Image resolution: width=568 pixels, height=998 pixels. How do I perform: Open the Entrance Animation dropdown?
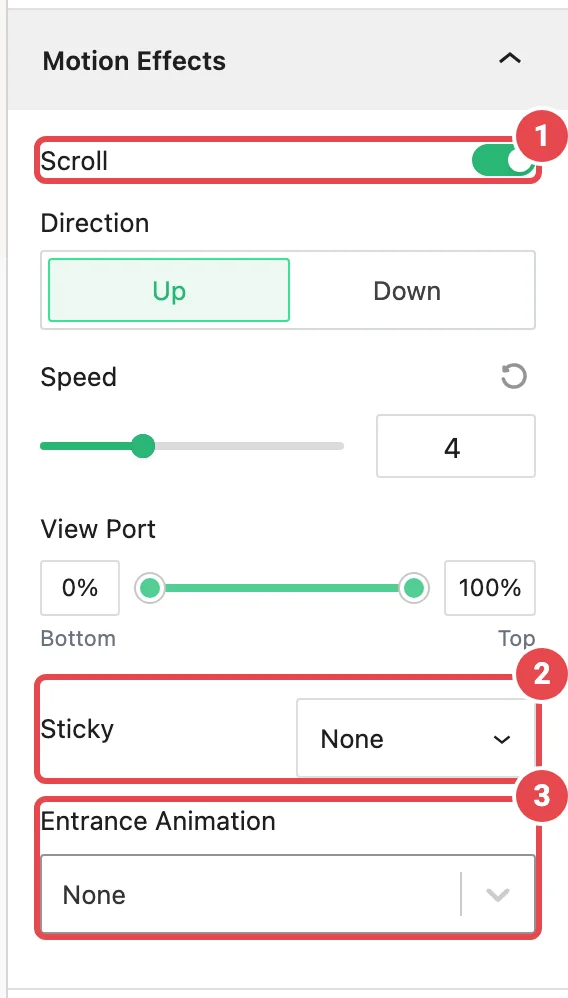pos(288,894)
